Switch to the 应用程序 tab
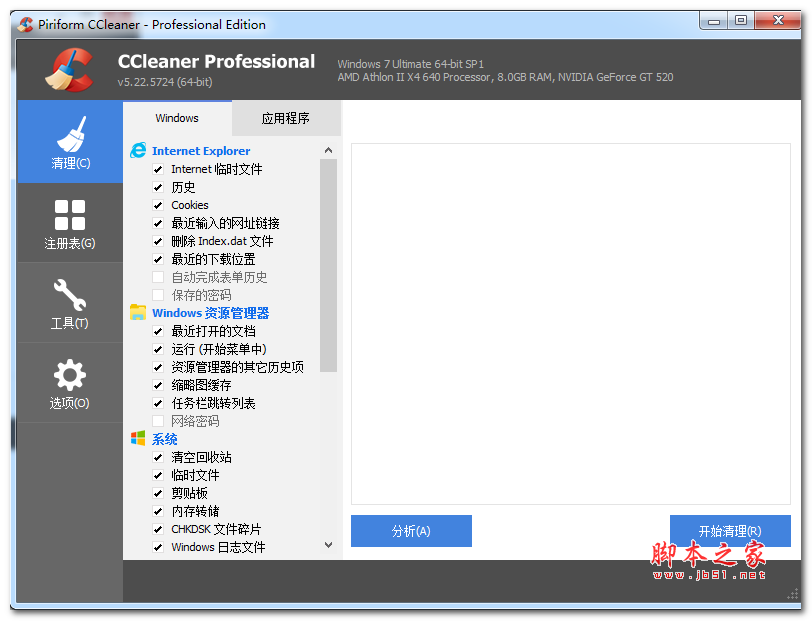Image resolution: width=812 pixels, height=621 pixels. (286, 118)
